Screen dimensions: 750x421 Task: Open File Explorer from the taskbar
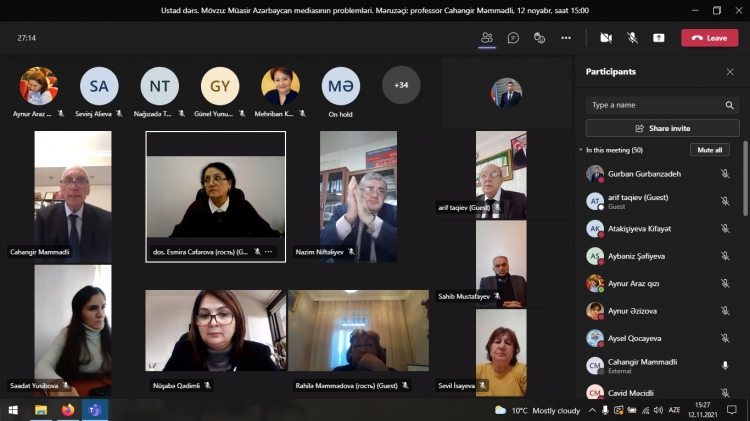(x=41, y=410)
